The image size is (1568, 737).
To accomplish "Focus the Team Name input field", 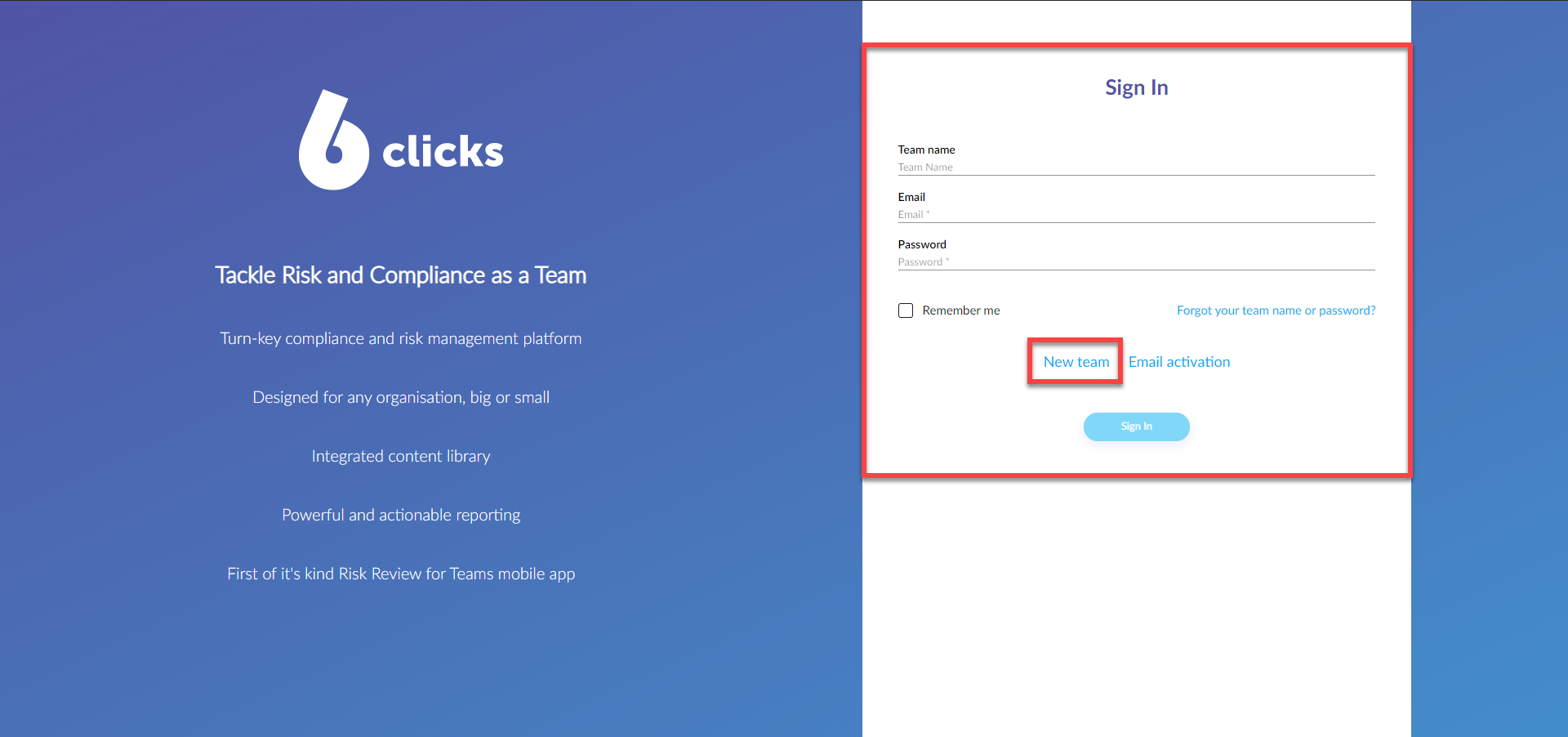I will (x=1136, y=167).
